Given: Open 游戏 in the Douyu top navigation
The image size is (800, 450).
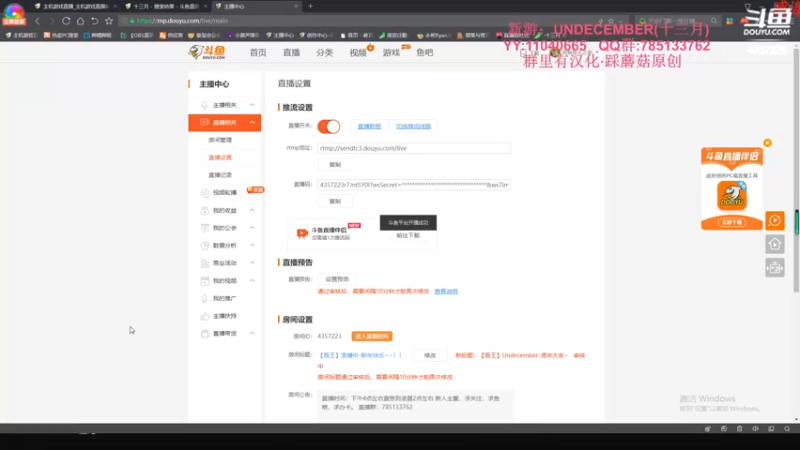Looking at the screenshot, I should coord(391,53).
